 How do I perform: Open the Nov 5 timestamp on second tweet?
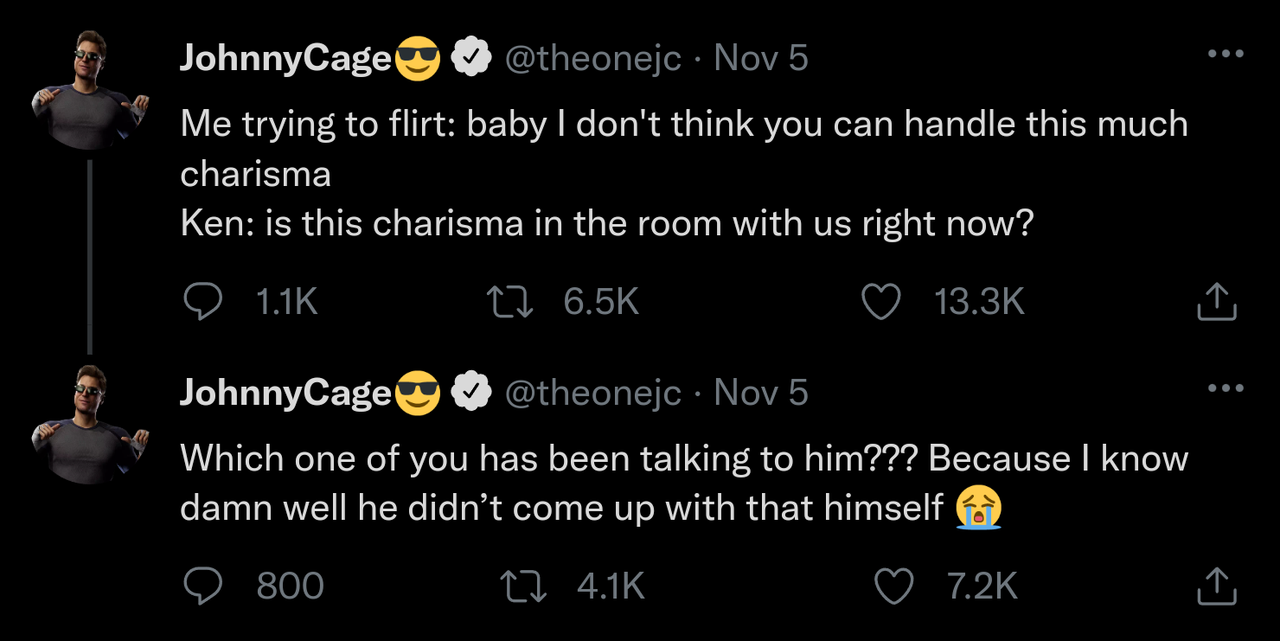click(761, 394)
